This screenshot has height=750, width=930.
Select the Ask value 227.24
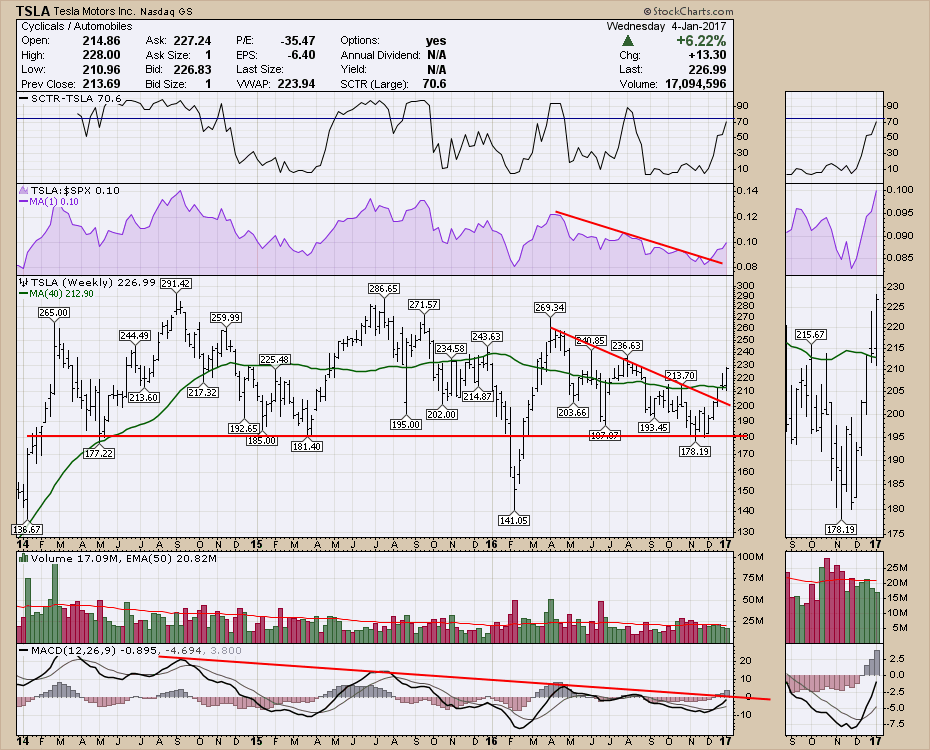192,41
